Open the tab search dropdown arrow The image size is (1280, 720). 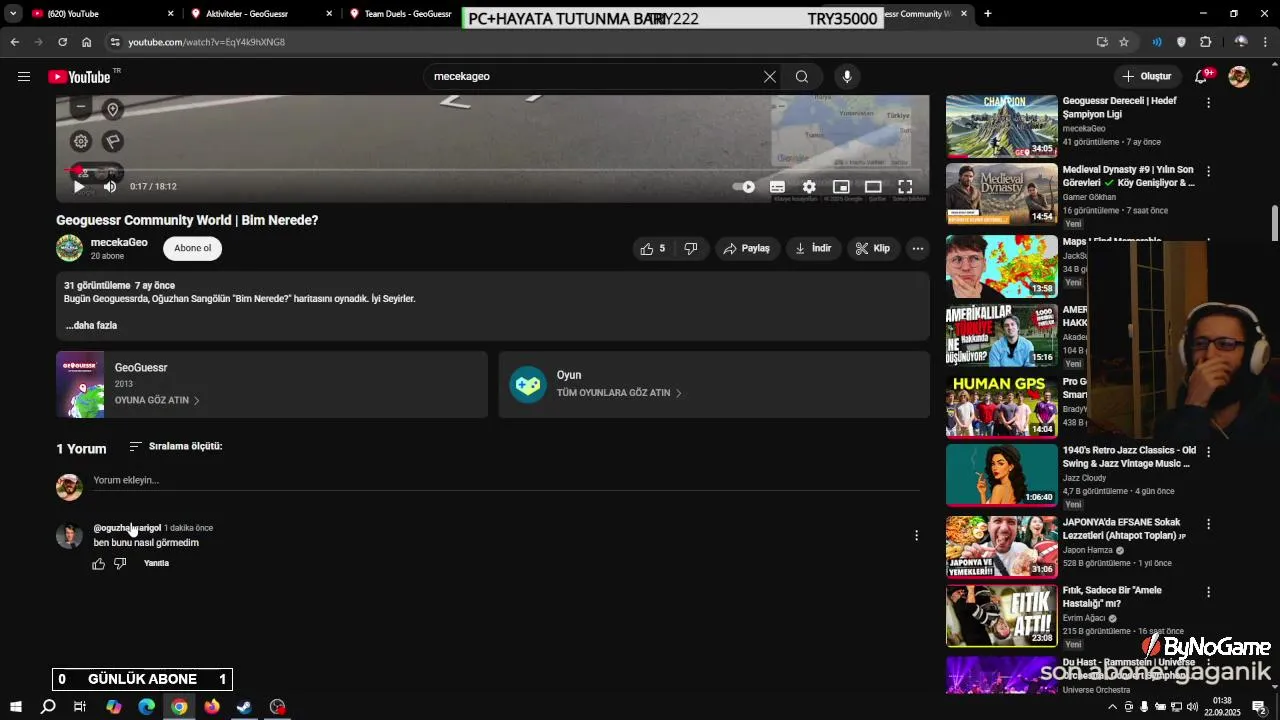pos(13,14)
